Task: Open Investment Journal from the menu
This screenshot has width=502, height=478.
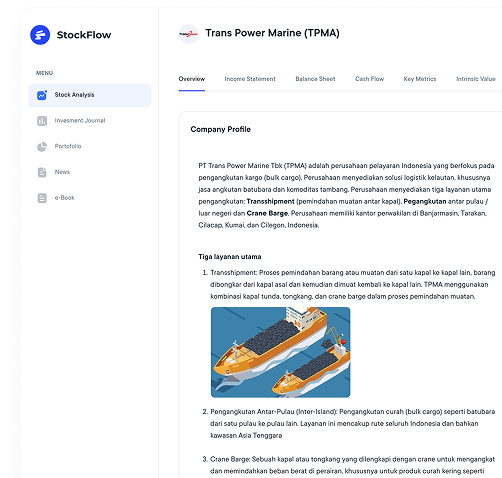Action: click(x=89, y=121)
